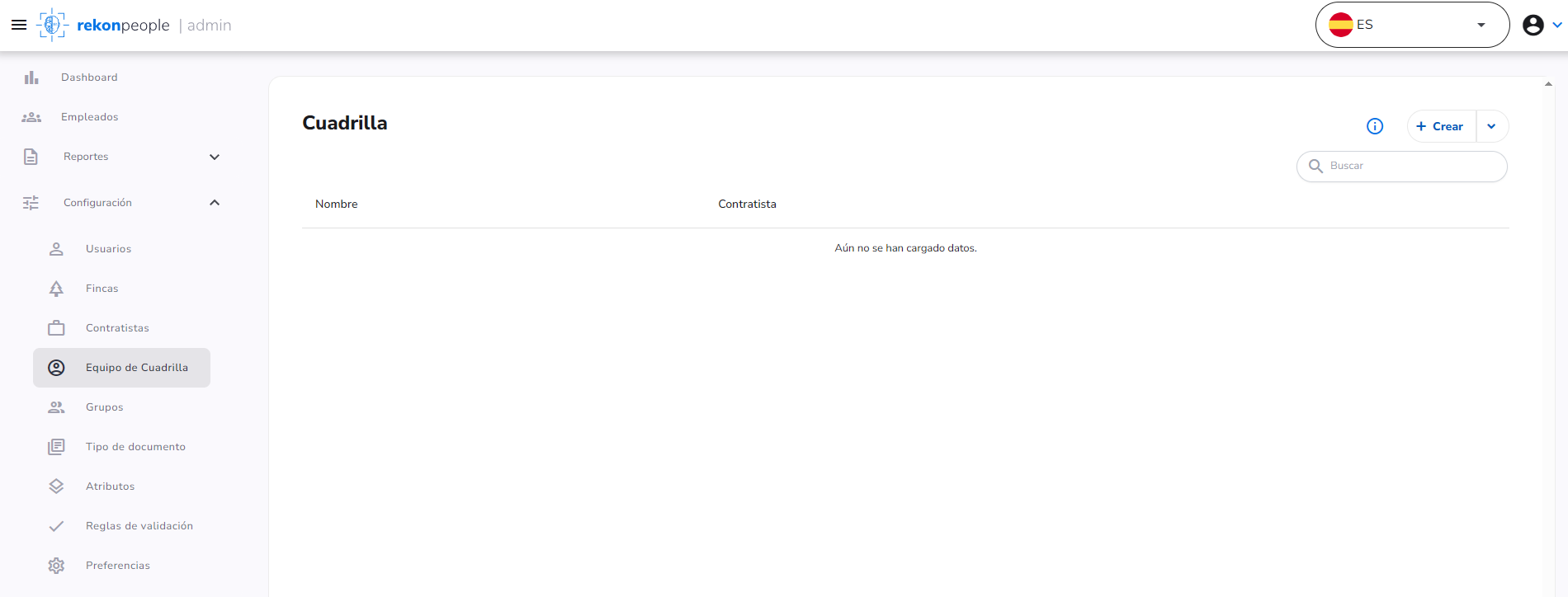Click the Reportes document icon
This screenshot has height=597, width=1568.
pyautogui.click(x=31, y=157)
